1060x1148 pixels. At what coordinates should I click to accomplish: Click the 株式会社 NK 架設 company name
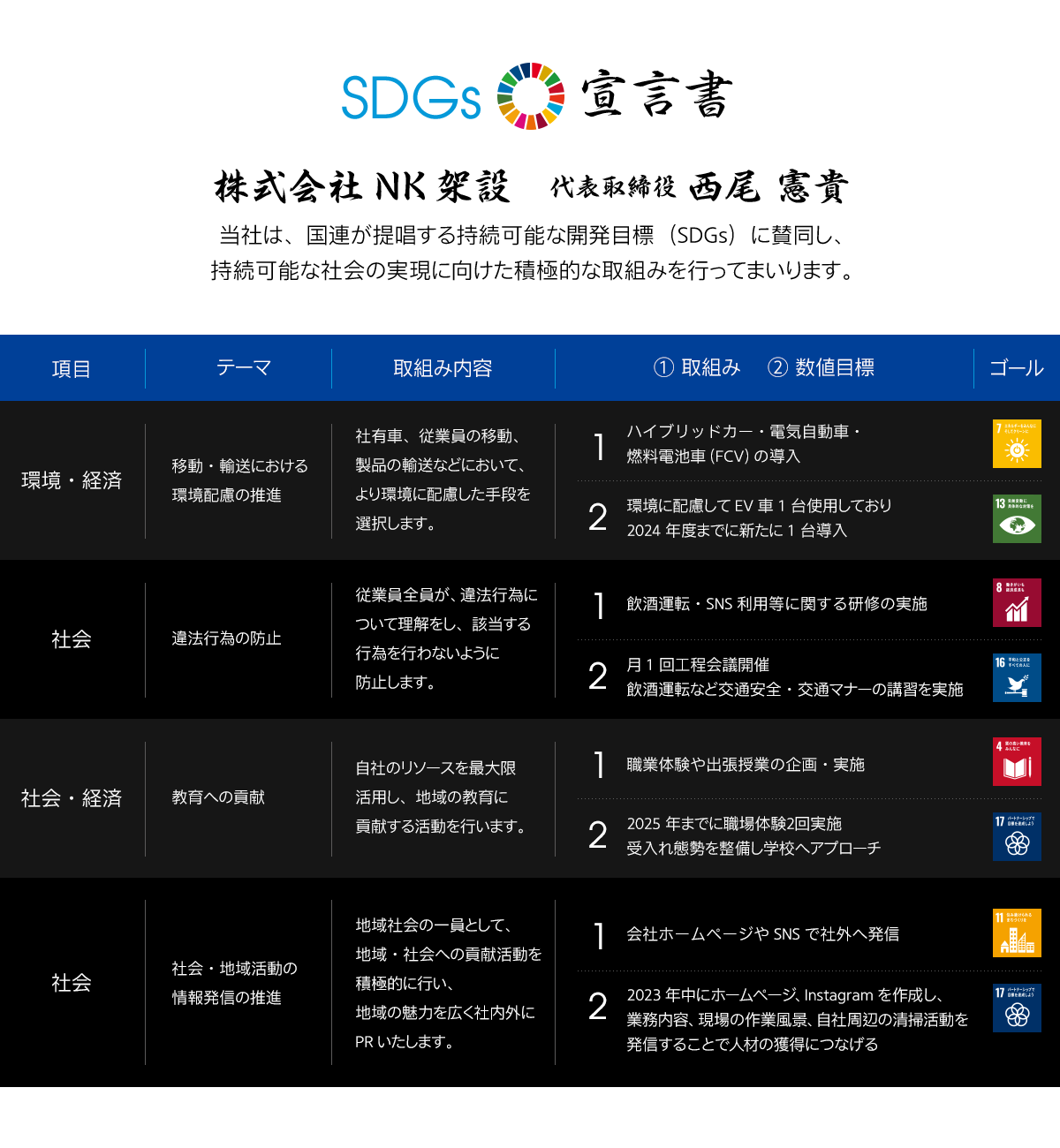(362, 186)
